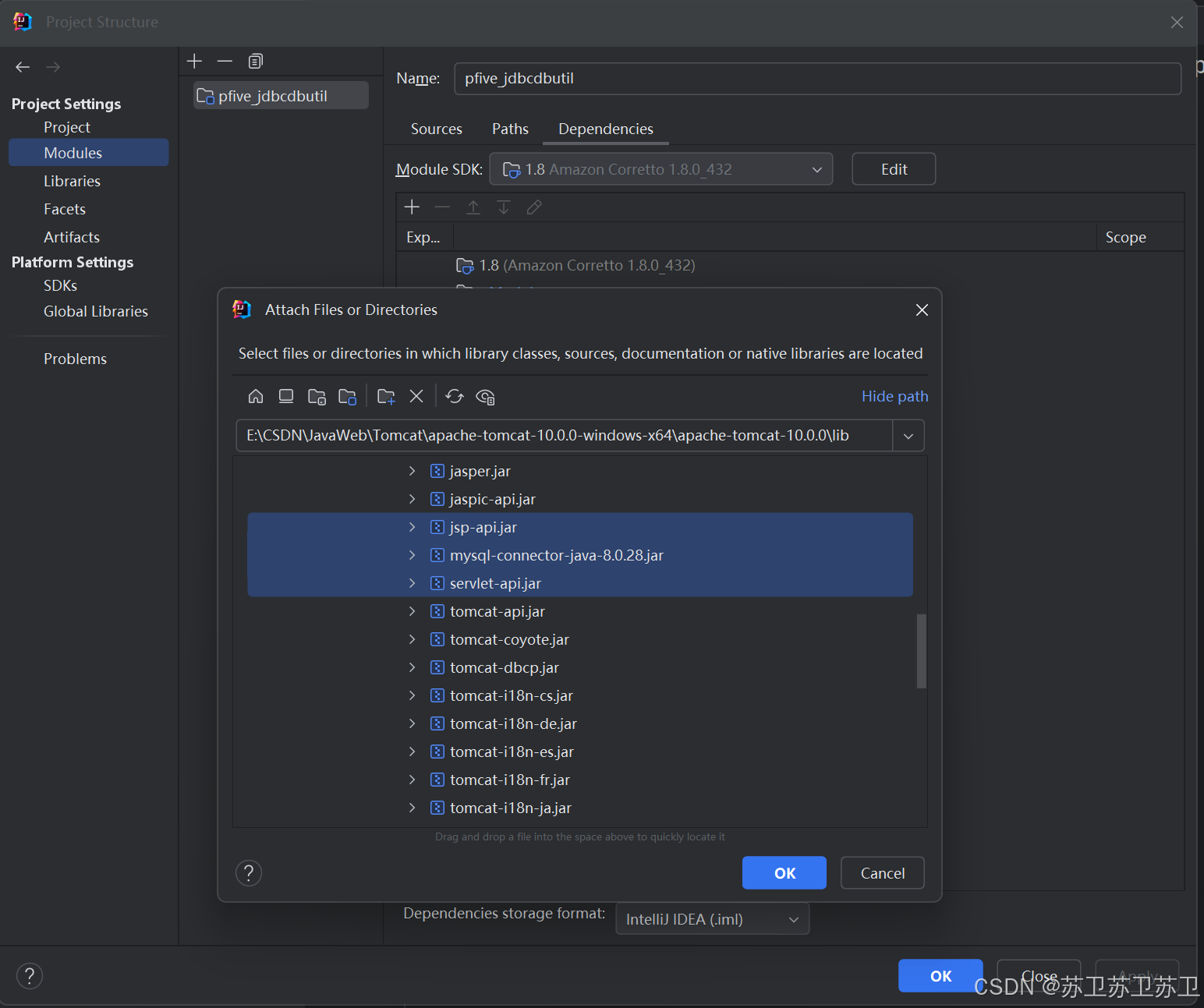The width and height of the screenshot is (1204, 1008).
Task: Switch to the Sources tab
Action: pos(437,129)
